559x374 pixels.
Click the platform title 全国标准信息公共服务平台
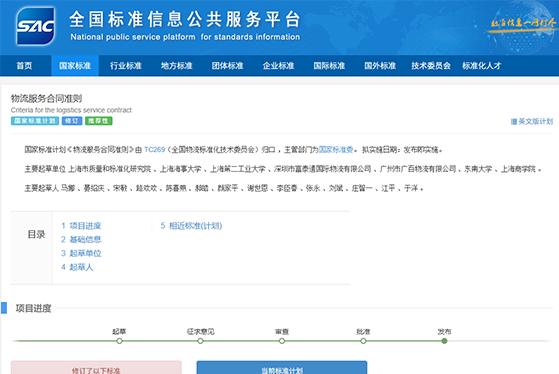pos(185,19)
